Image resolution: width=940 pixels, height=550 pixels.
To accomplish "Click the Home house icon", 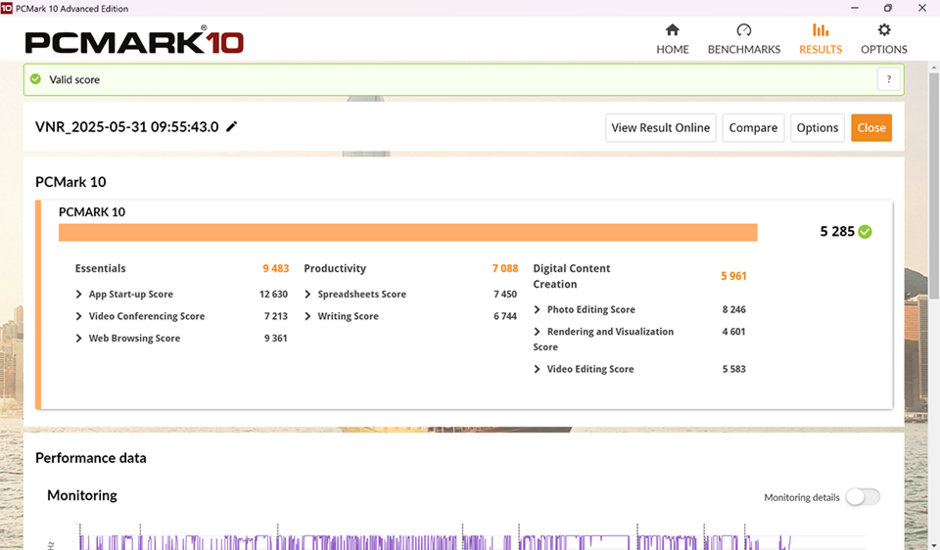I will tap(672, 30).
